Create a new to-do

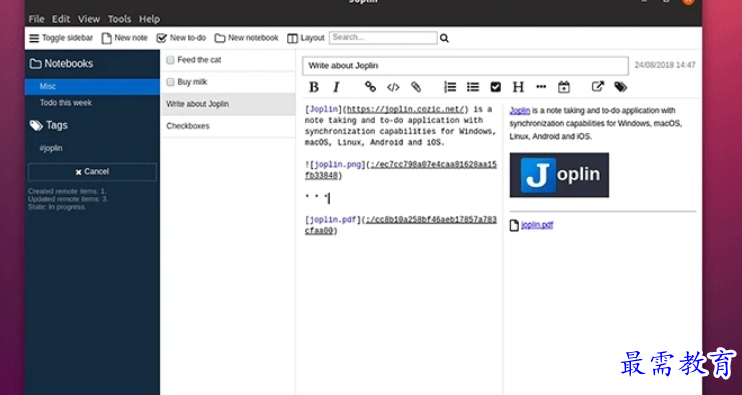pyautogui.click(x=181, y=38)
